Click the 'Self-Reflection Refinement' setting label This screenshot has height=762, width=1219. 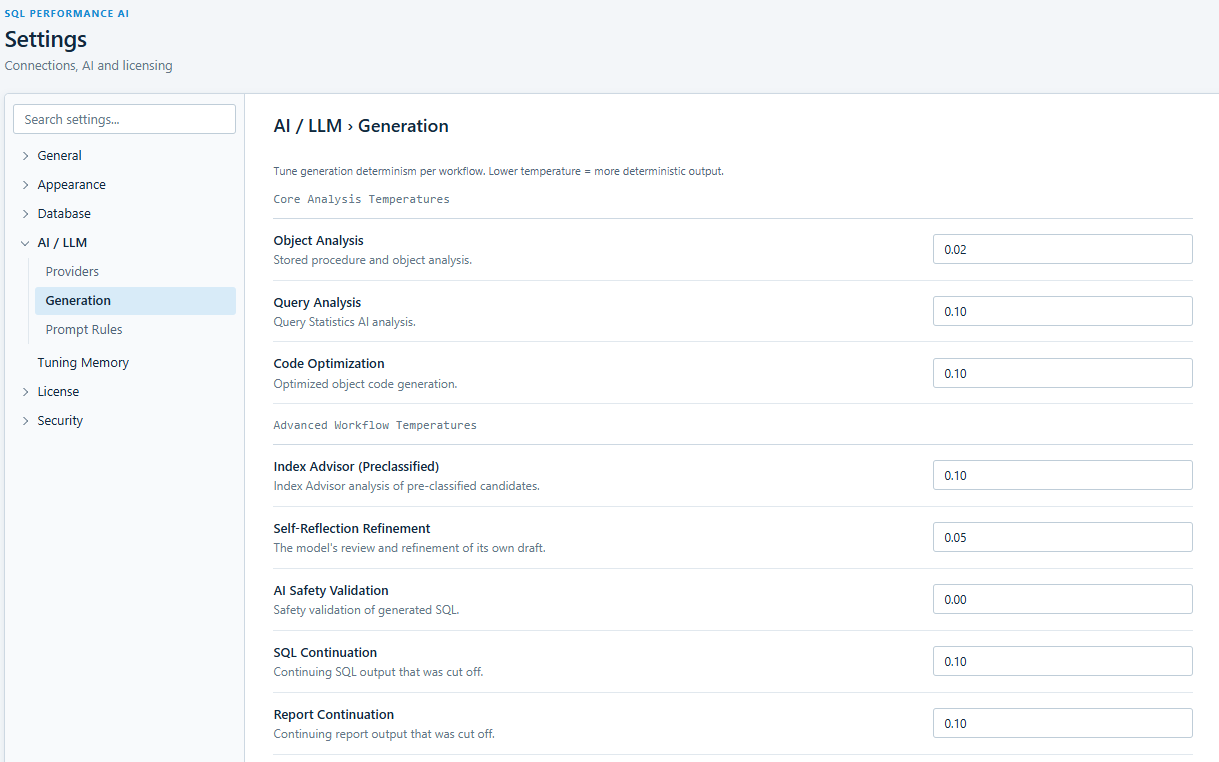[352, 529]
